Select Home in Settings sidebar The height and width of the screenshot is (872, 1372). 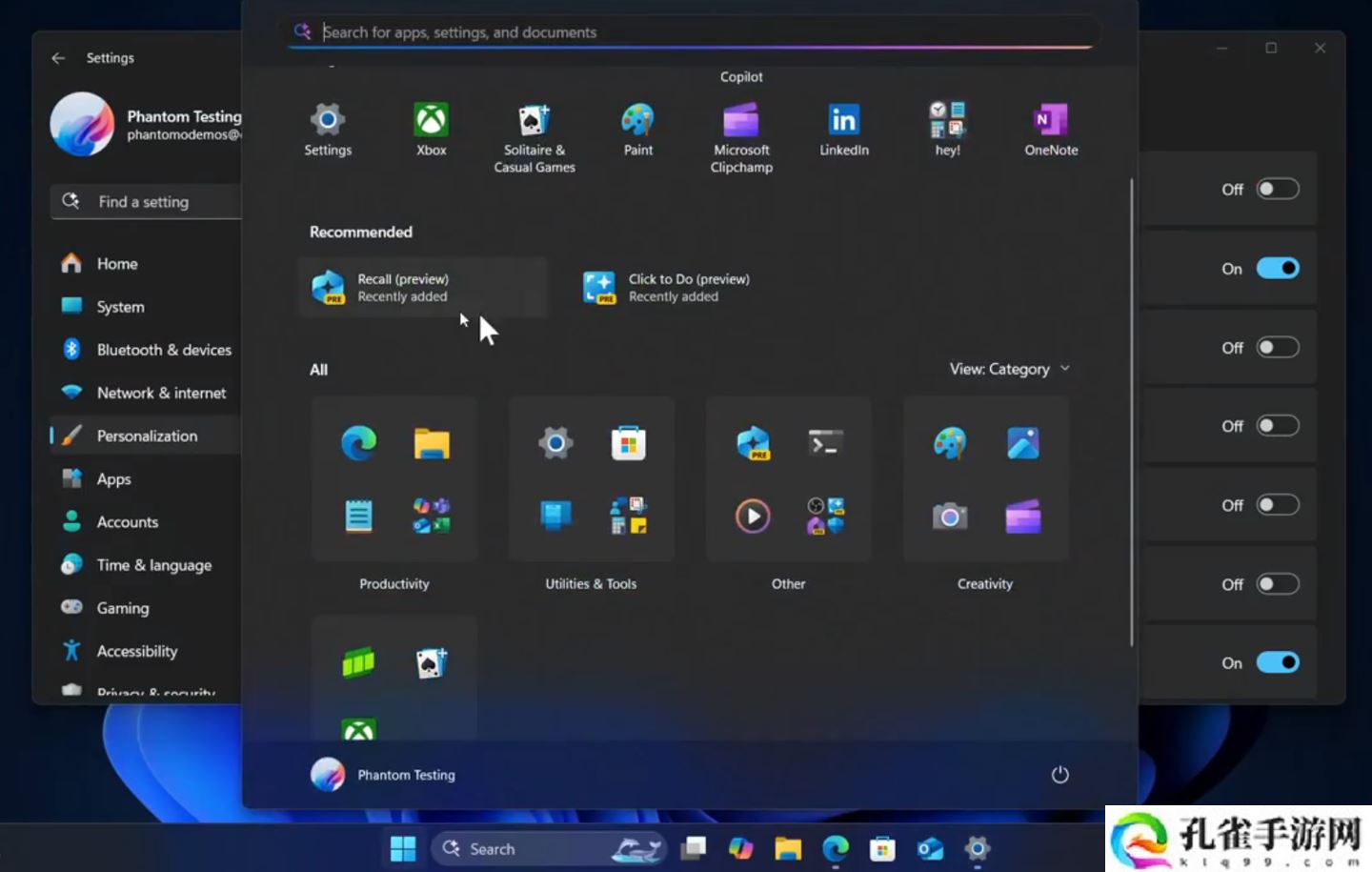(145, 263)
